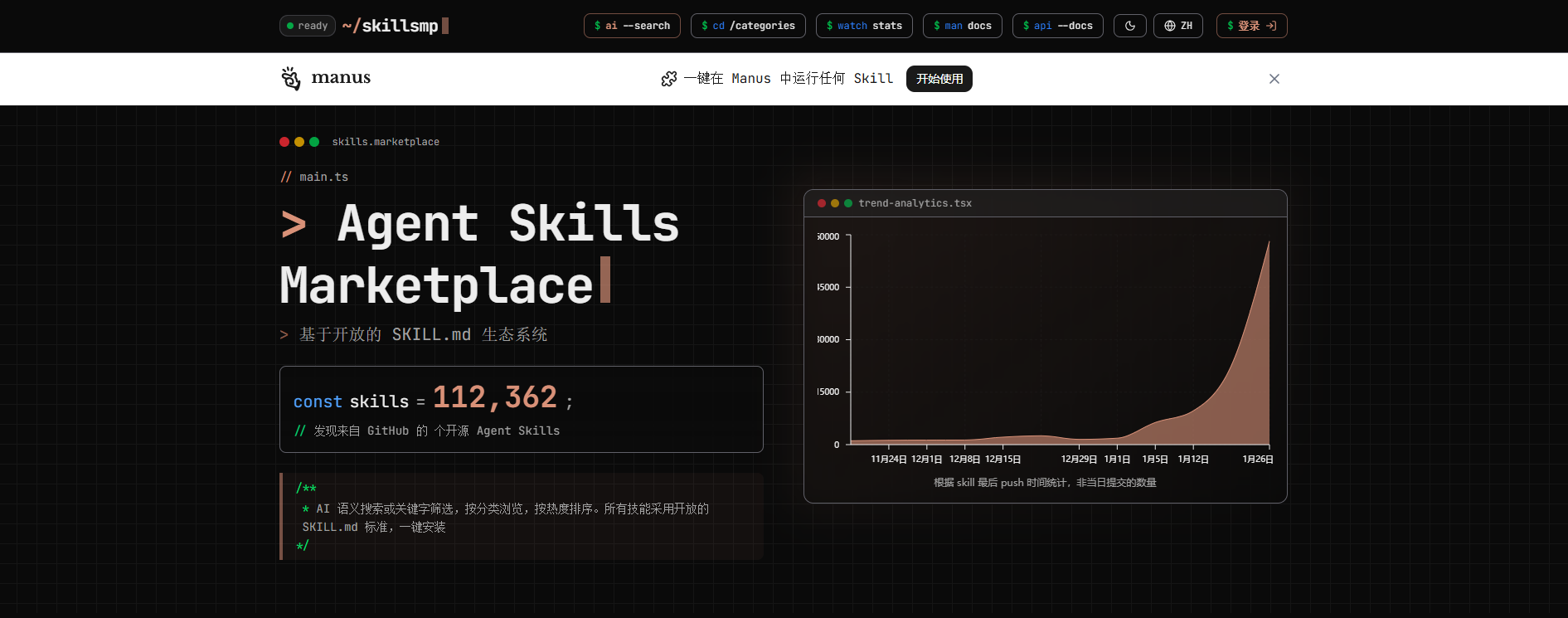The height and width of the screenshot is (618, 1568).
Task: Click the 登录 login button
Action: point(1252,26)
